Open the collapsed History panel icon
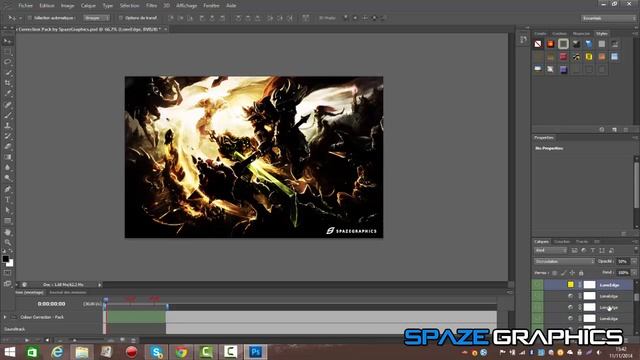 pos(524,40)
